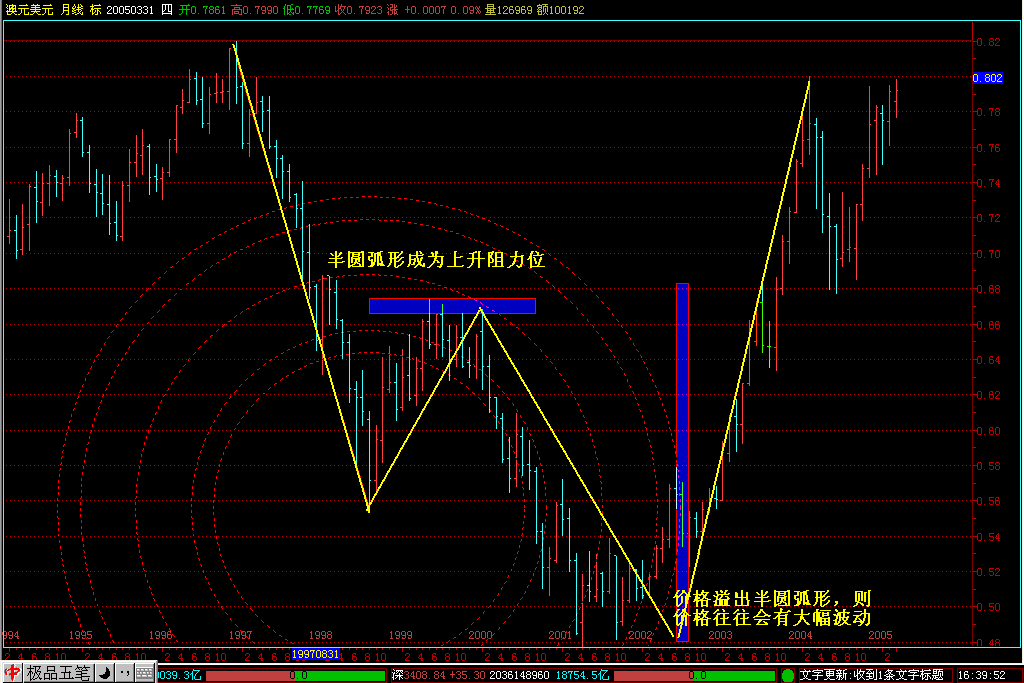Click the 月线 period label in header

[72, 10]
